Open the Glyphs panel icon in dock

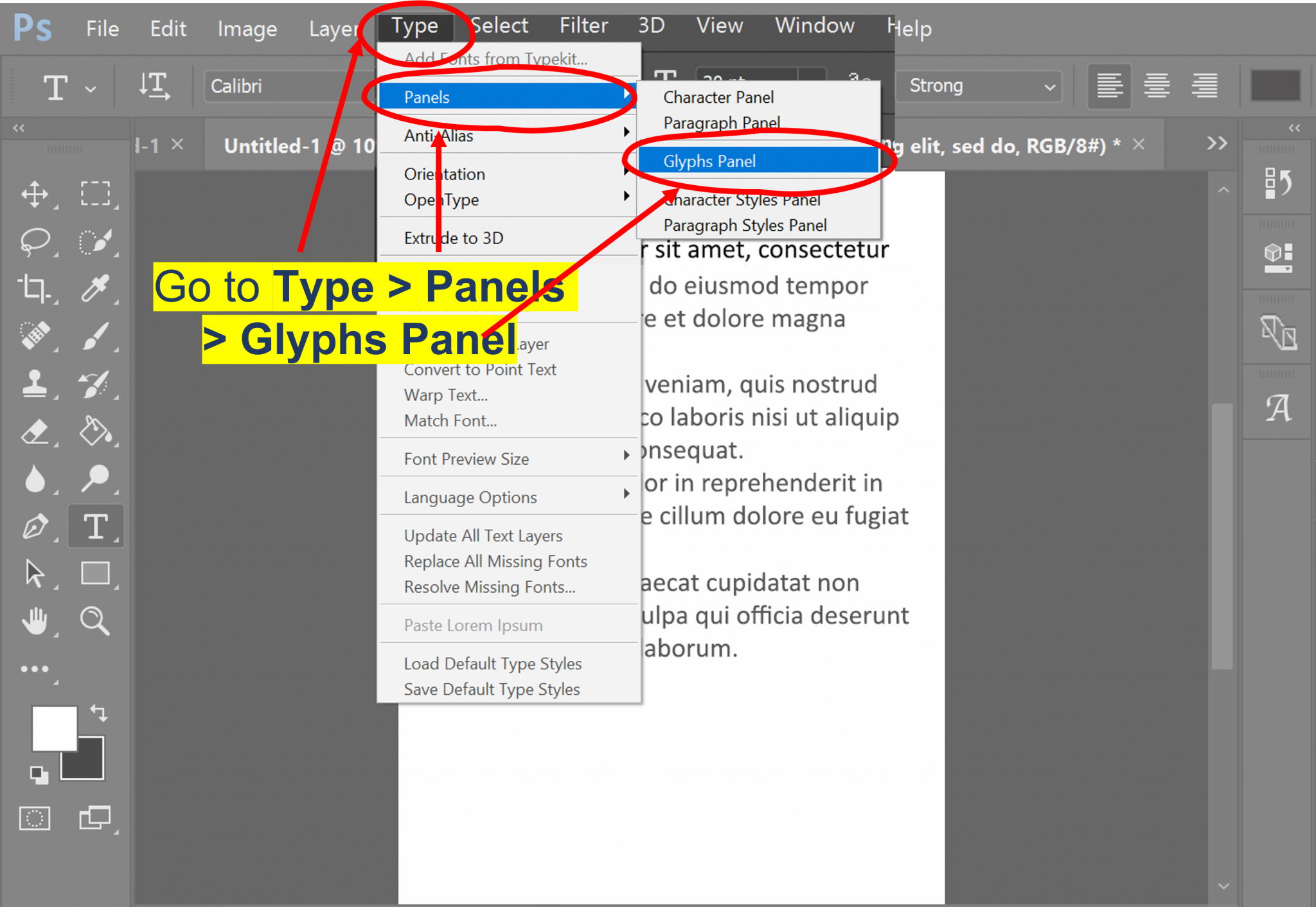pyautogui.click(x=1278, y=408)
